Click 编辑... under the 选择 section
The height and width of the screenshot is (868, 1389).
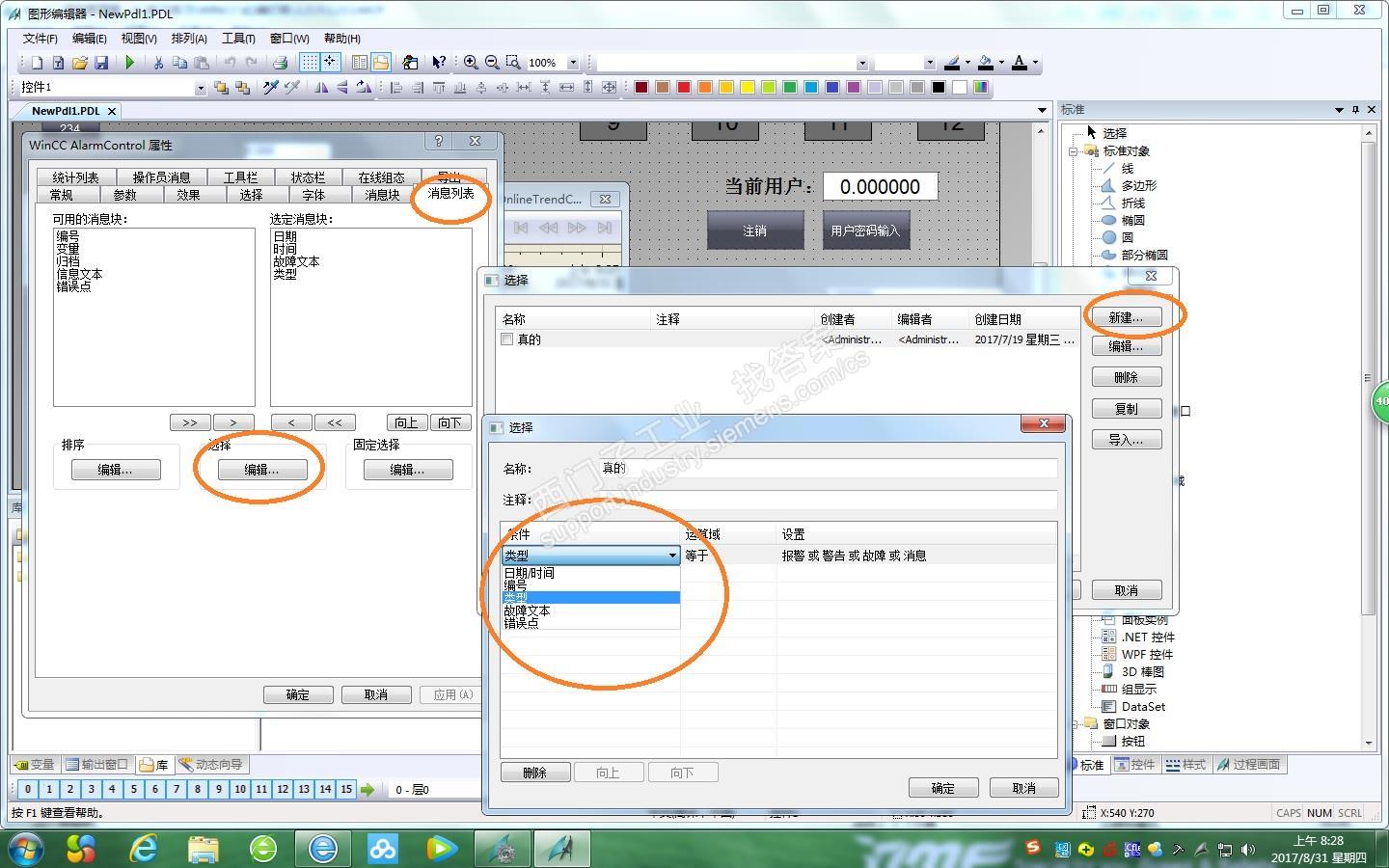(261, 470)
